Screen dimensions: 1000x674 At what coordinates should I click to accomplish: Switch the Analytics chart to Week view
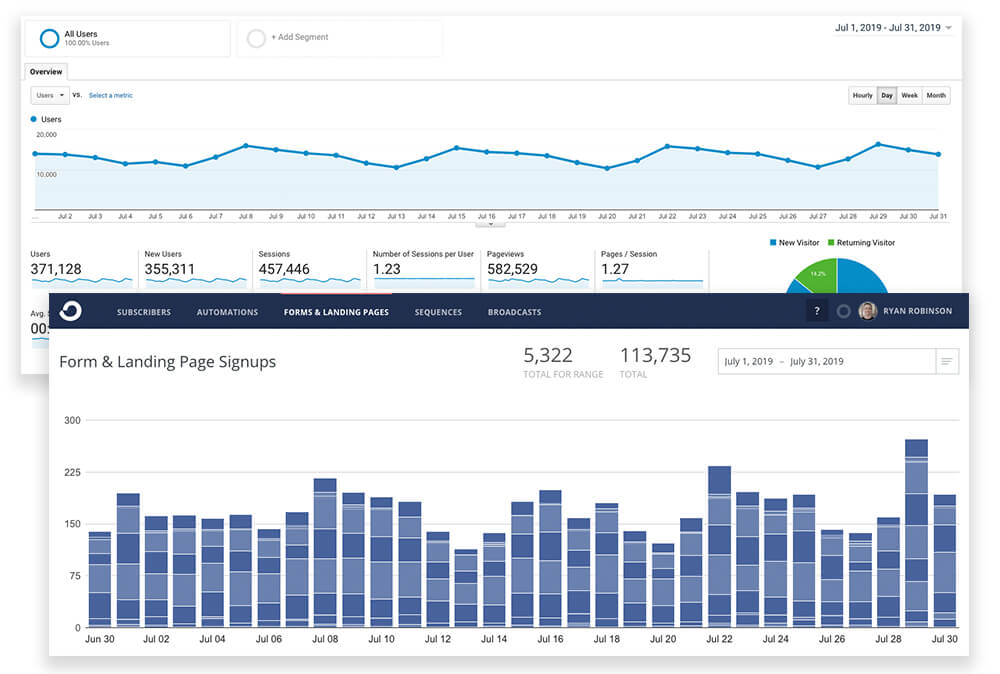[910, 95]
